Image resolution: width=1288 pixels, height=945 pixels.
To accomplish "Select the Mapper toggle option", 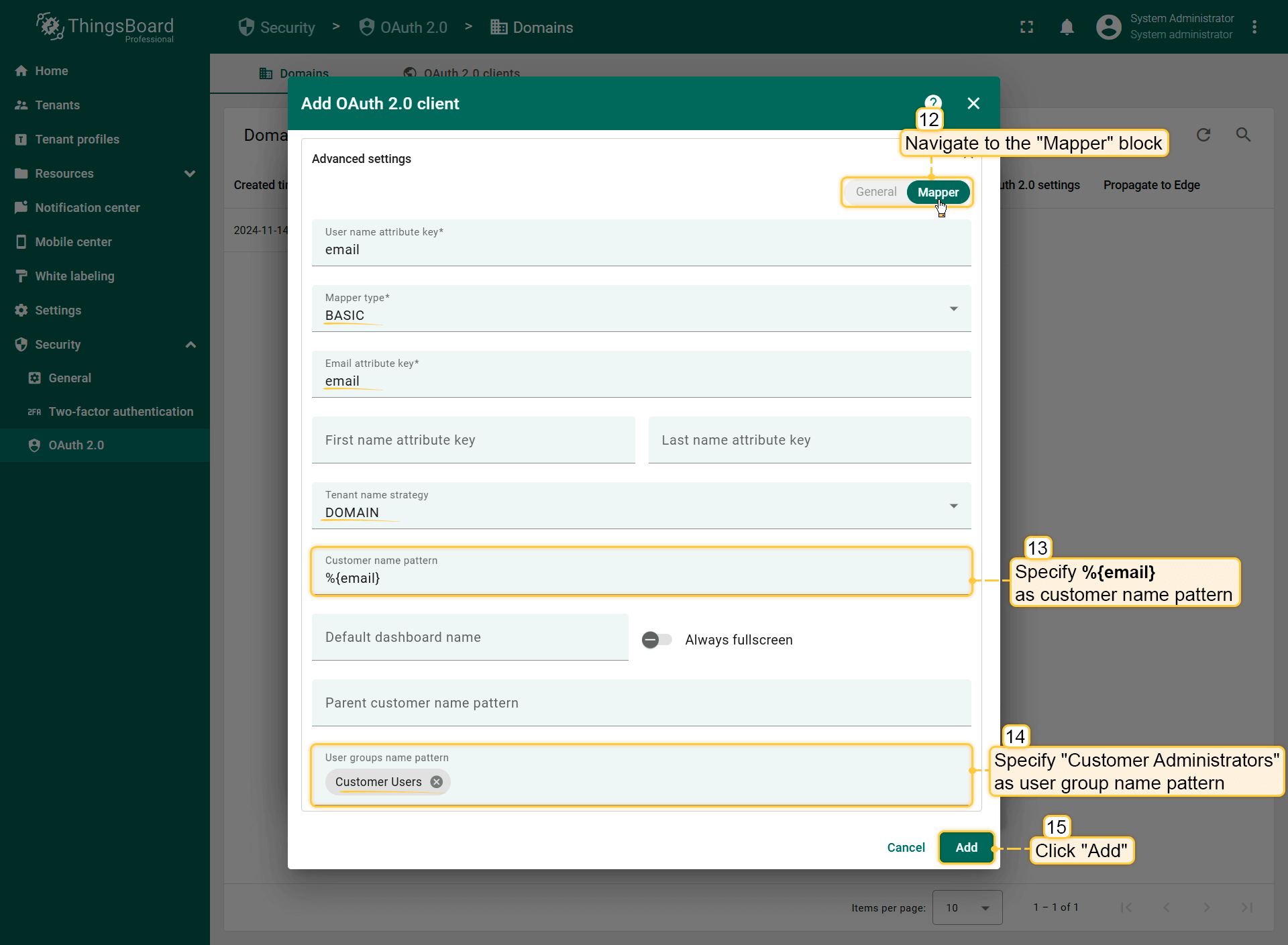I will pyautogui.click(x=938, y=192).
